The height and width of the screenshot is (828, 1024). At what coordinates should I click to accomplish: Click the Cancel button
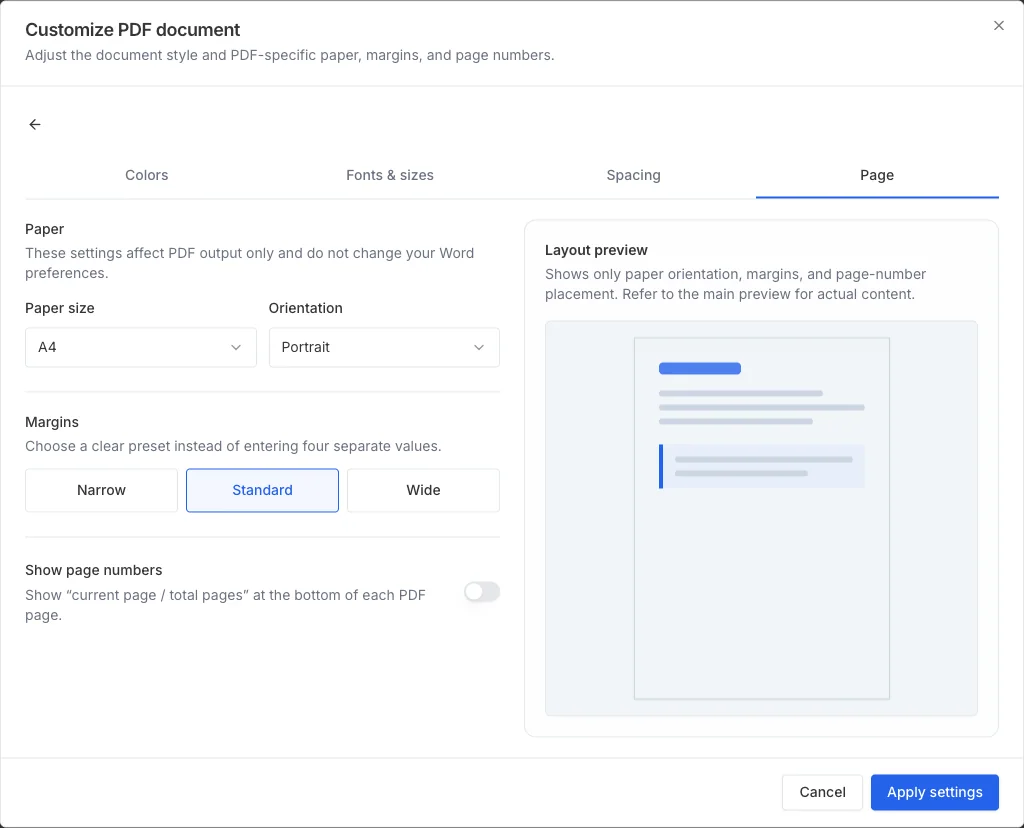click(822, 792)
